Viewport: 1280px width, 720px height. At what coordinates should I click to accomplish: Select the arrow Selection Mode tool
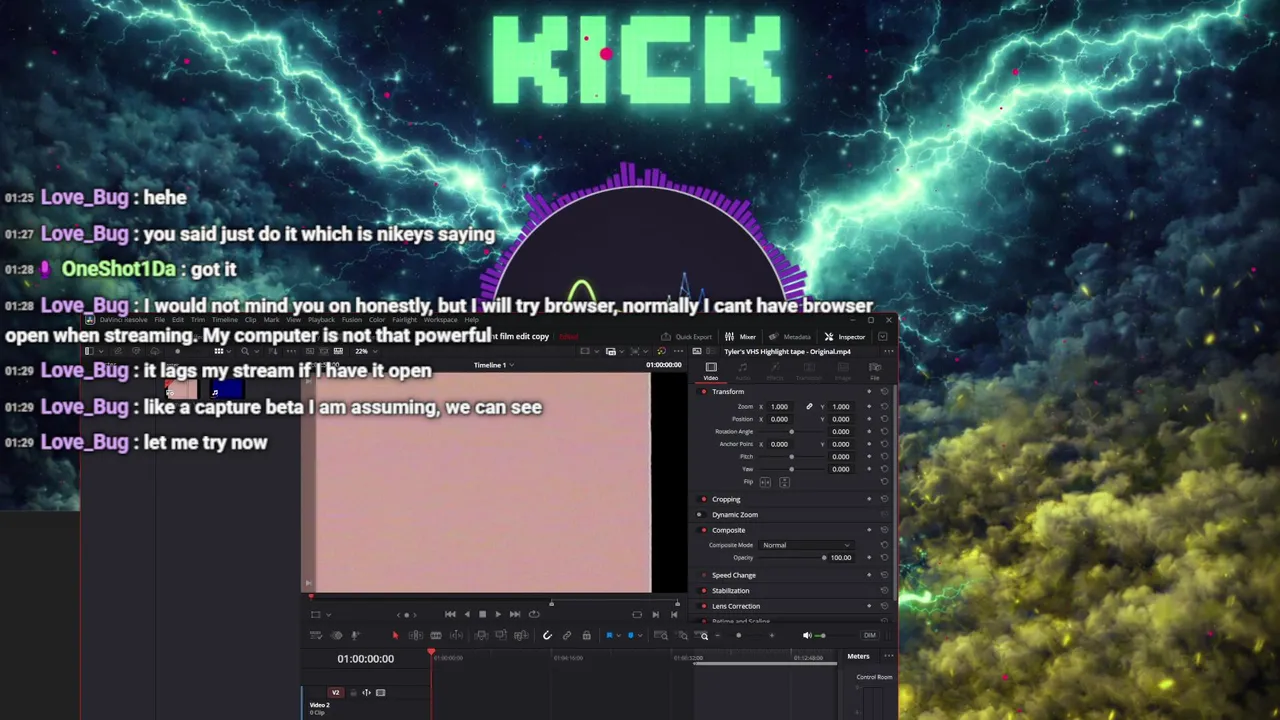point(395,635)
